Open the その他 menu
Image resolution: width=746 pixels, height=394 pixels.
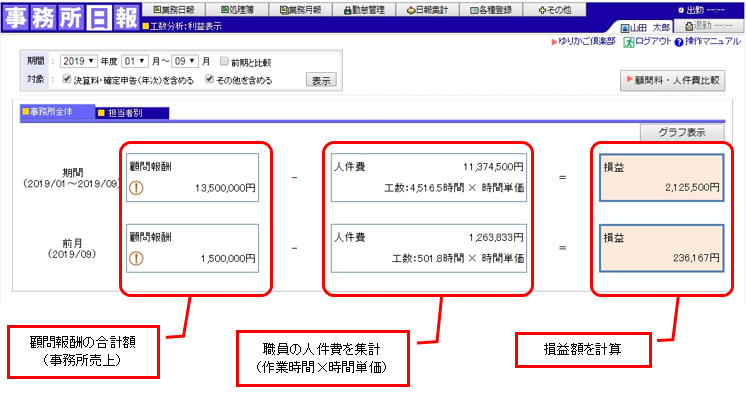pyautogui.click(x=554, y=10)
